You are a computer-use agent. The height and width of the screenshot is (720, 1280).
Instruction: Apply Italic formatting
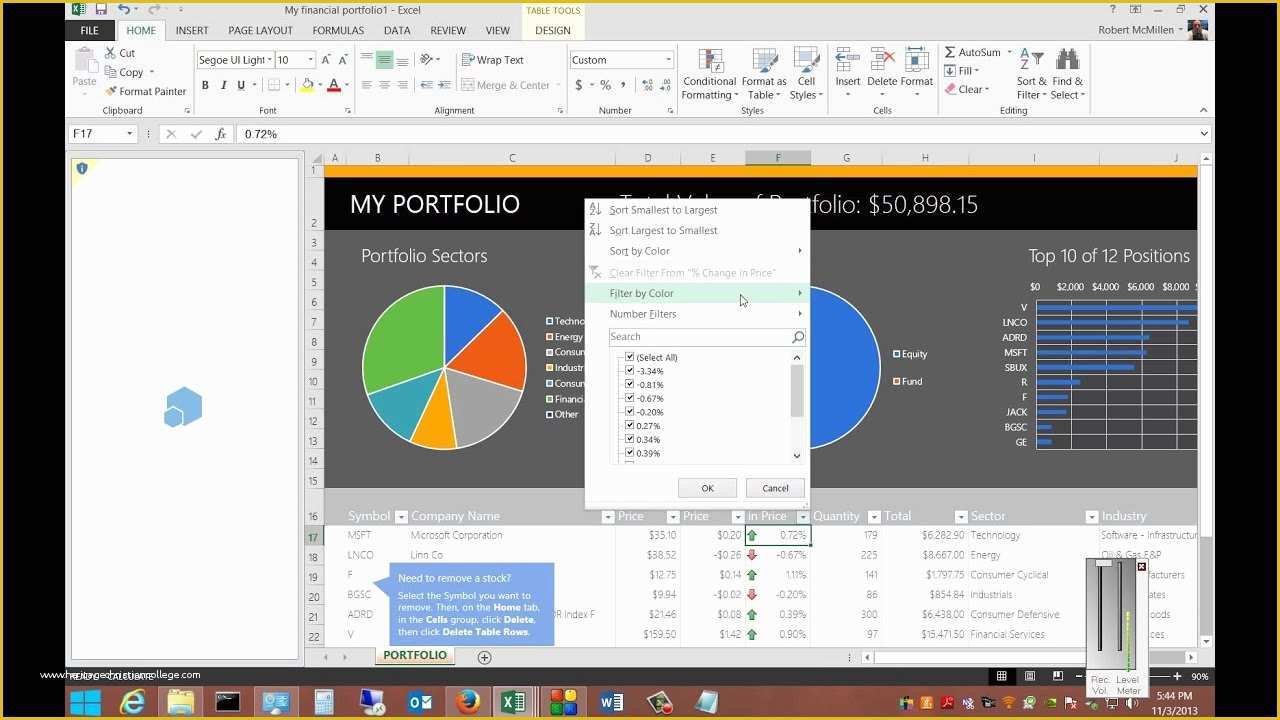point(223,86)
